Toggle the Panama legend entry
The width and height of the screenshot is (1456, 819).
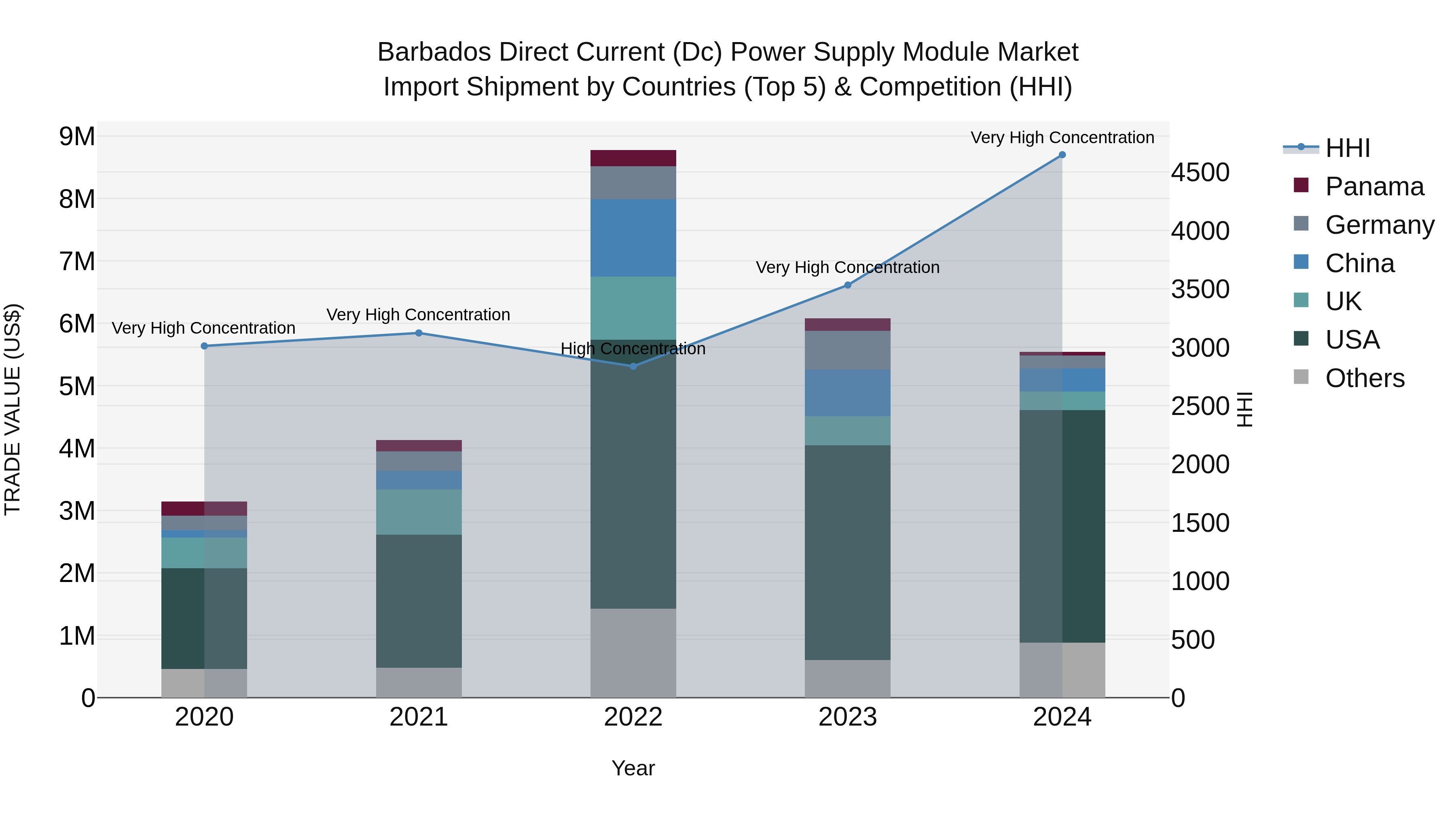[x=1358, y=186]
